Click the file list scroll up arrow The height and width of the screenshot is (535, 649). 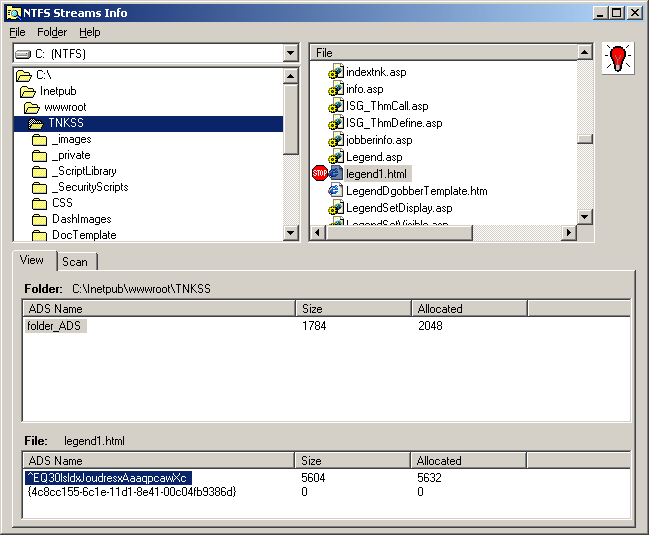pyautogui.click(x=584, y=52)
